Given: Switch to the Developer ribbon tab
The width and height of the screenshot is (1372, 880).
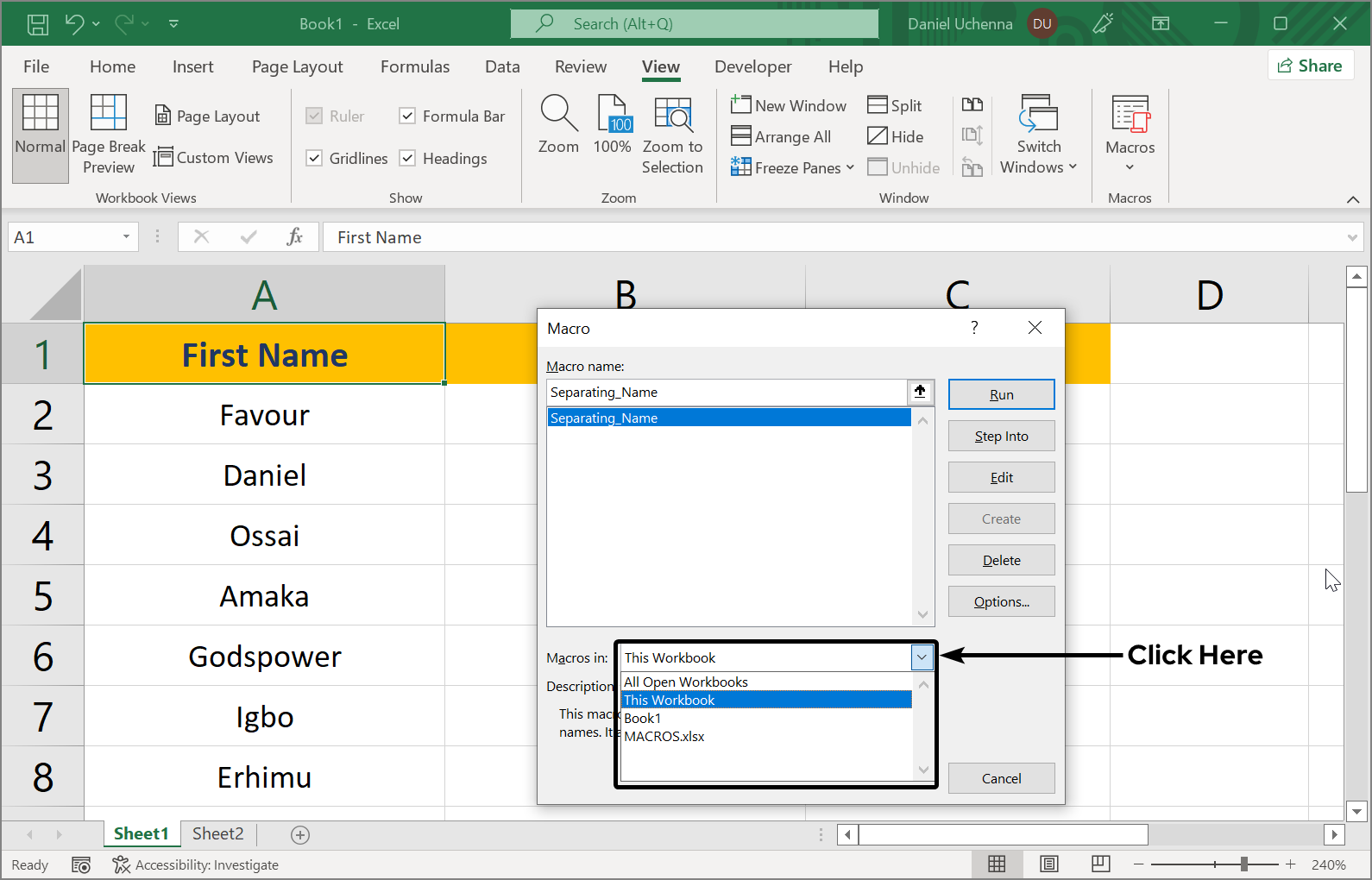Looking at the screenshot, I should click(752, 66).
